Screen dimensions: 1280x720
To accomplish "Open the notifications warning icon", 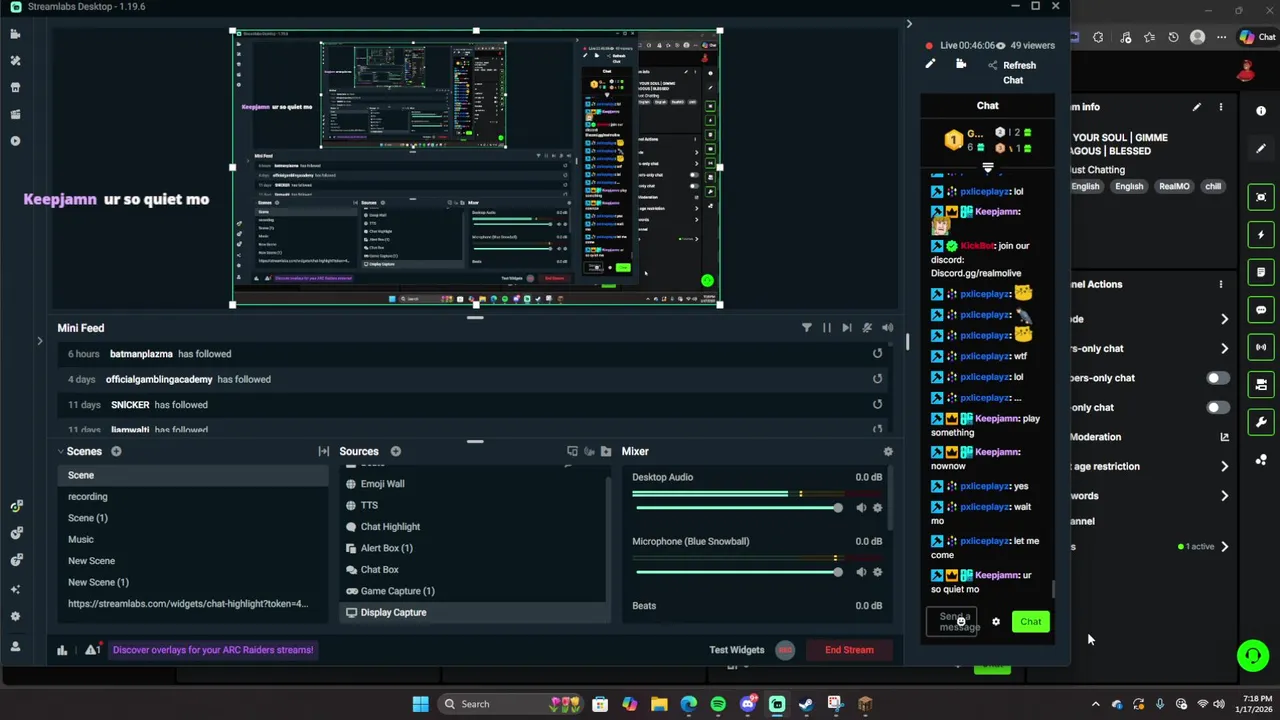I will pyautogui.click(x=92, y=650).
